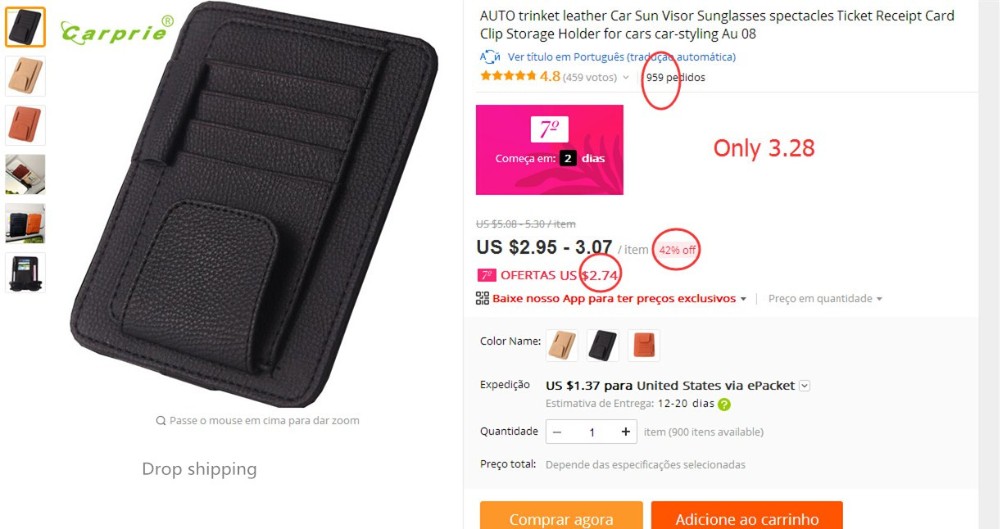The height and width of the screenshot is (529, 1000).
Task: Click the quantity input field
Action: (x=592, y=432)
